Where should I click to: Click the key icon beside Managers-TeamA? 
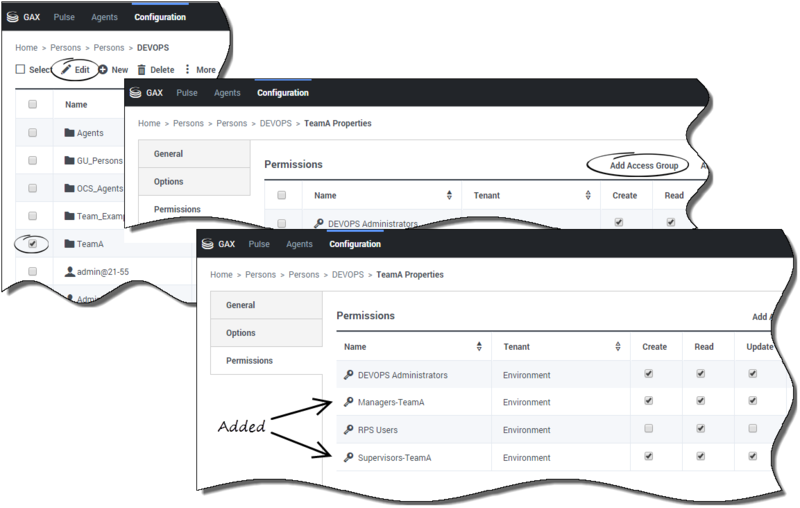pos(348,402)
